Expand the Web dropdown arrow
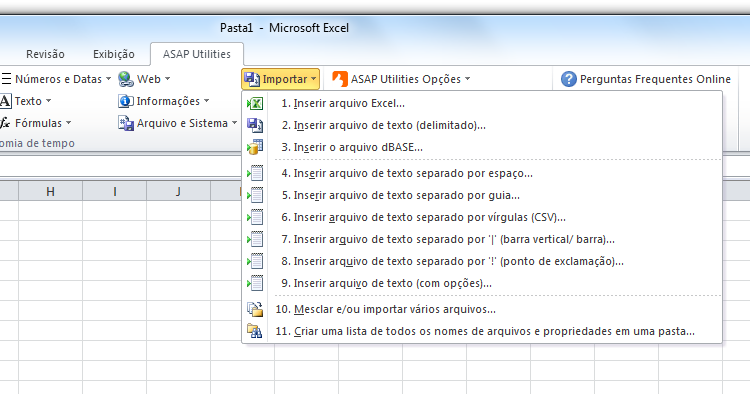Image resolution: width=750 pixels, height=394 pixels. point(167,79)
